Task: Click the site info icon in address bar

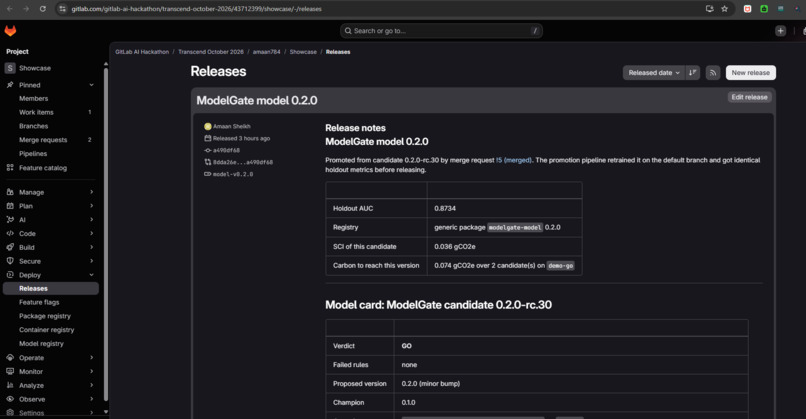Action: pos(62,9)
